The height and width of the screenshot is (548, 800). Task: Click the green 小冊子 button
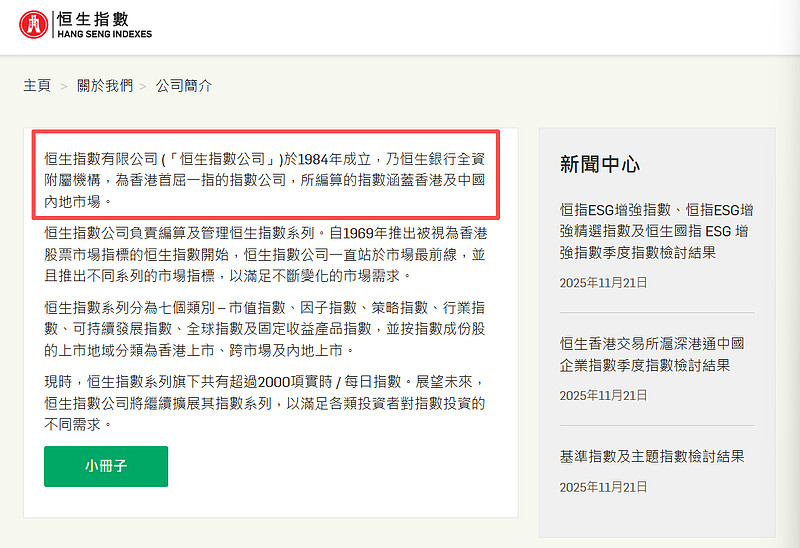[106, 466]
